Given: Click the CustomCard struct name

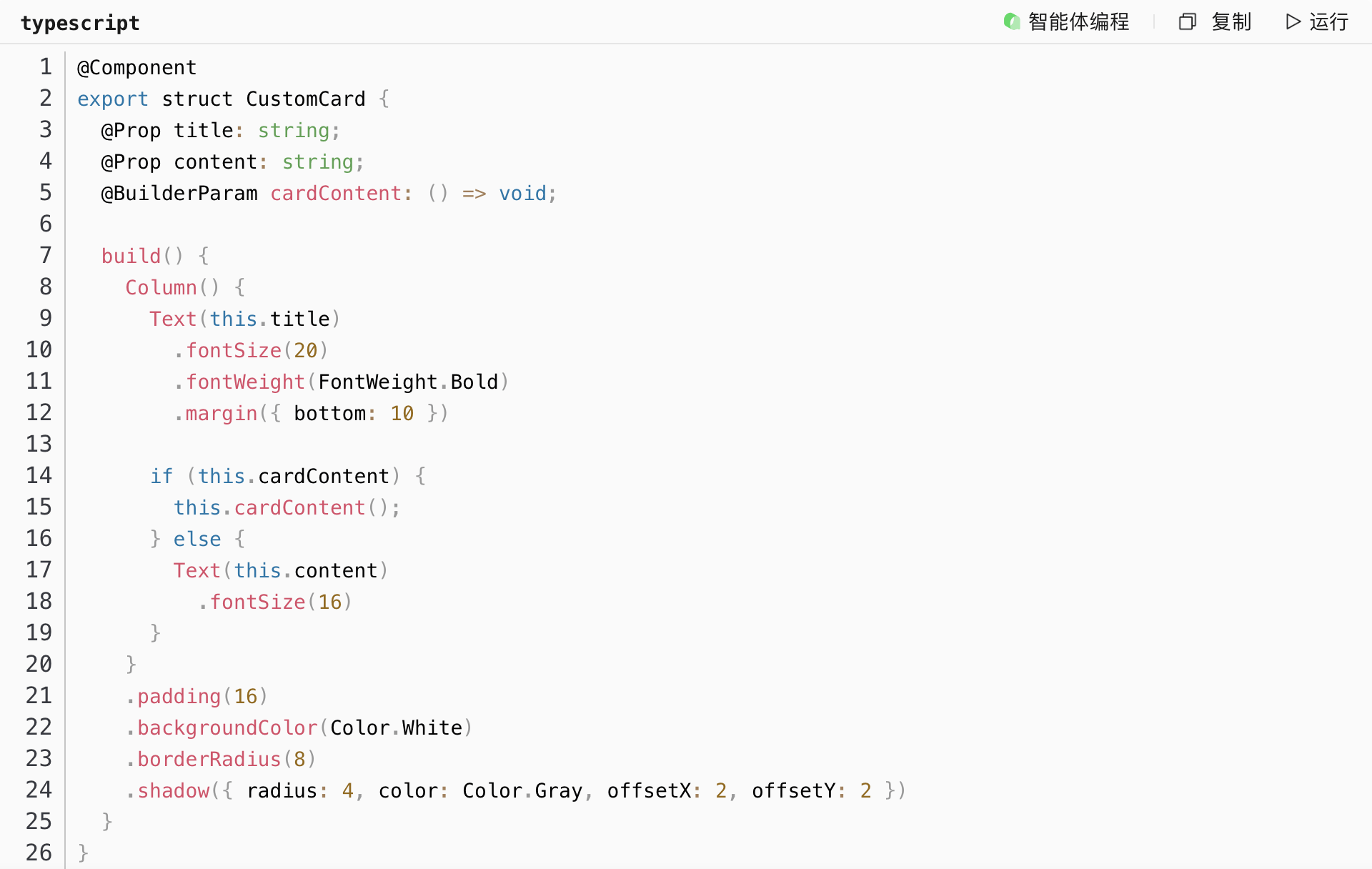Looking at the screenshot, I should (x=305, y=99).
